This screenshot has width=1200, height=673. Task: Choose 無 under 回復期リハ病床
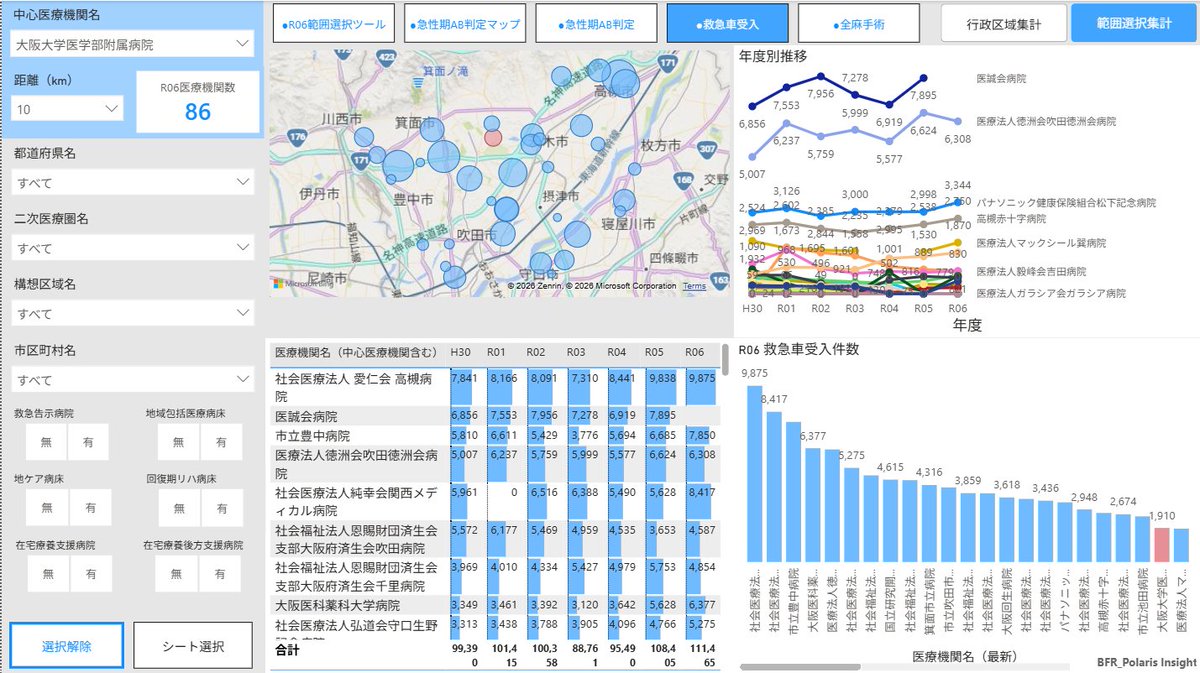178,508
